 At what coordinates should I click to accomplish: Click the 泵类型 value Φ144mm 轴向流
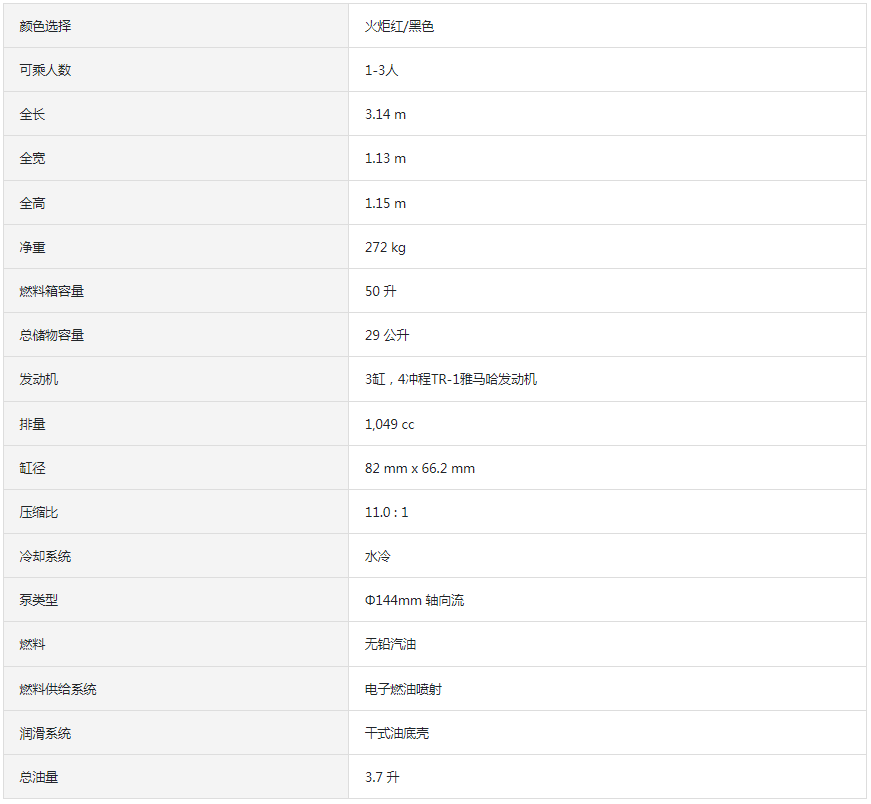coord(414,600)
